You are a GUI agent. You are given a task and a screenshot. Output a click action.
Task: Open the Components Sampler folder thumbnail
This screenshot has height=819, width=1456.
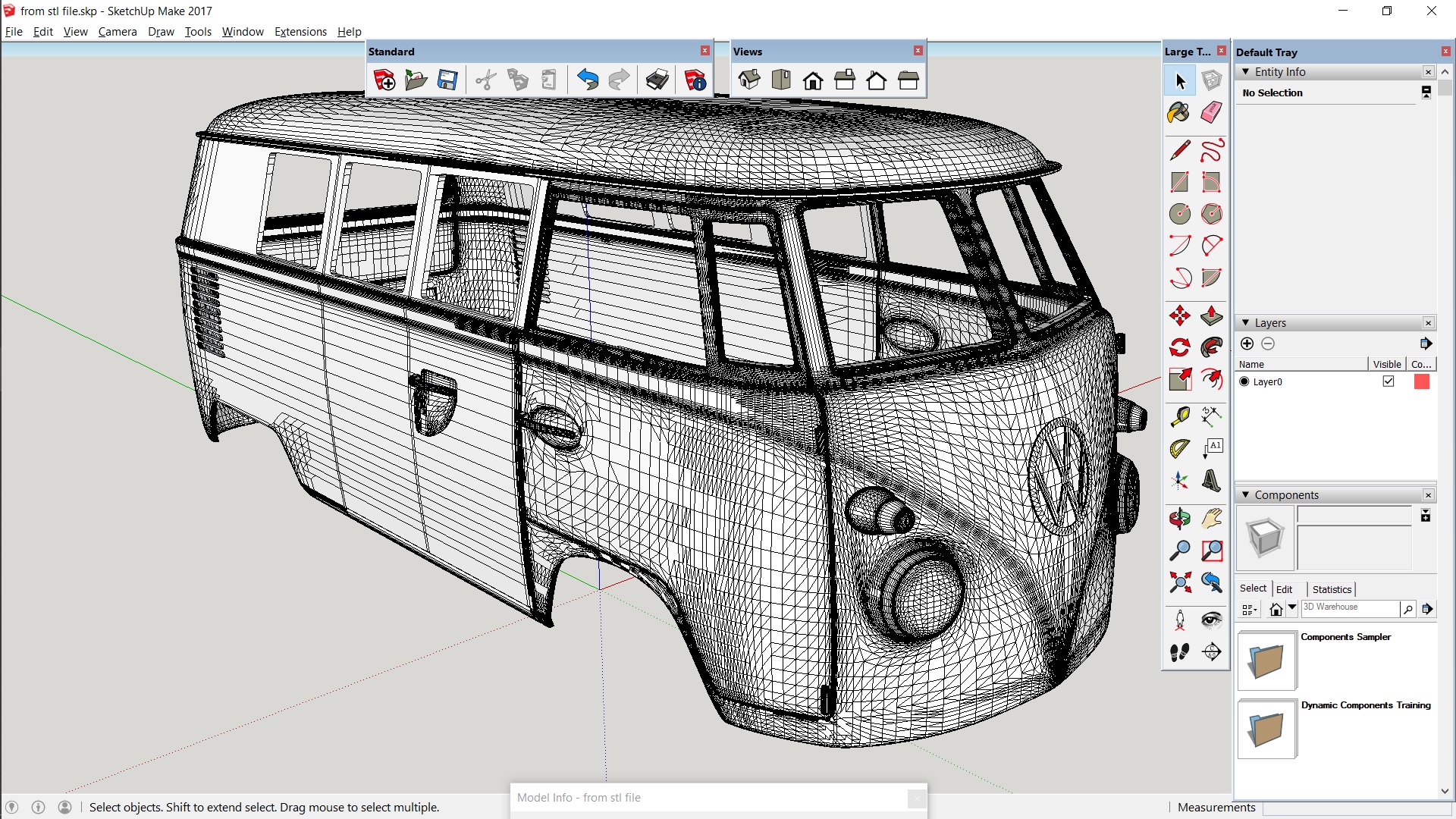tap(1266, 661)
